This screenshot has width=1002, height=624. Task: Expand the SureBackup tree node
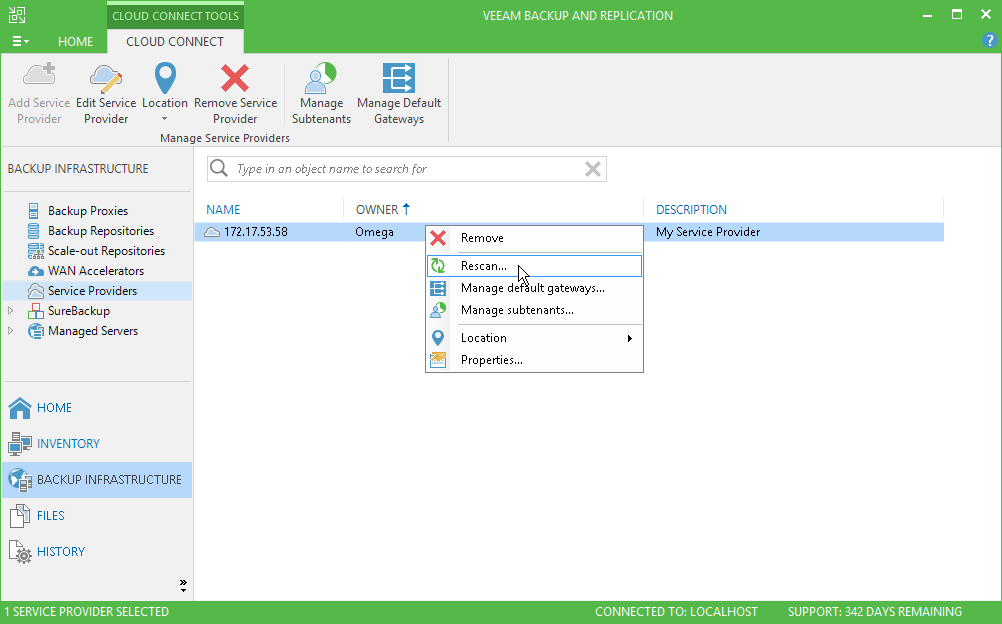pos(10,311)
